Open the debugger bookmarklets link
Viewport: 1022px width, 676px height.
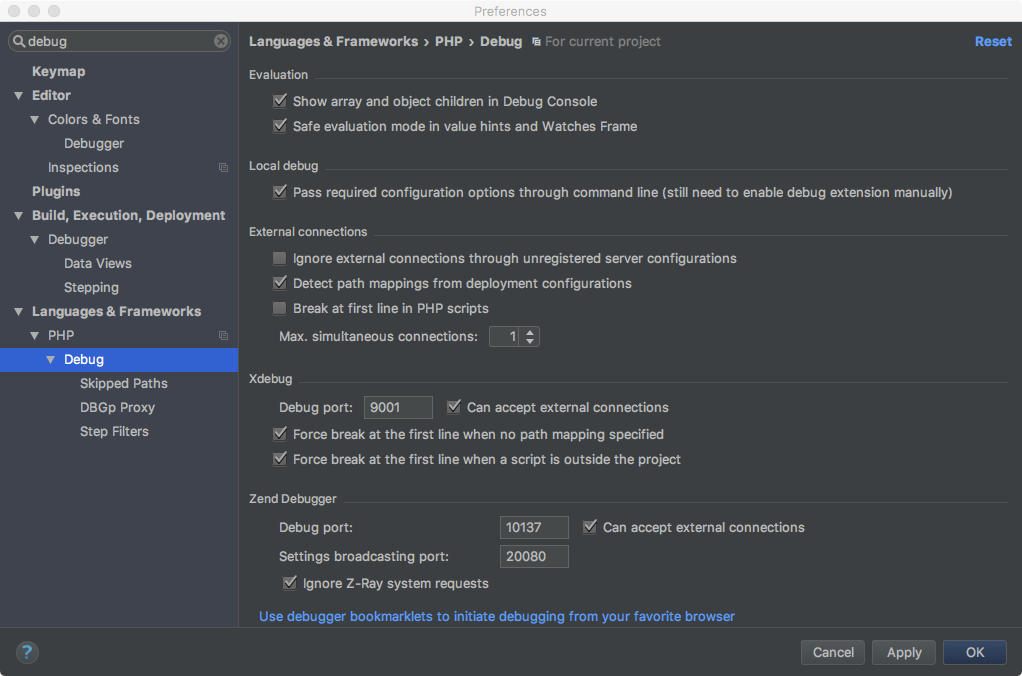click(497, 617)
